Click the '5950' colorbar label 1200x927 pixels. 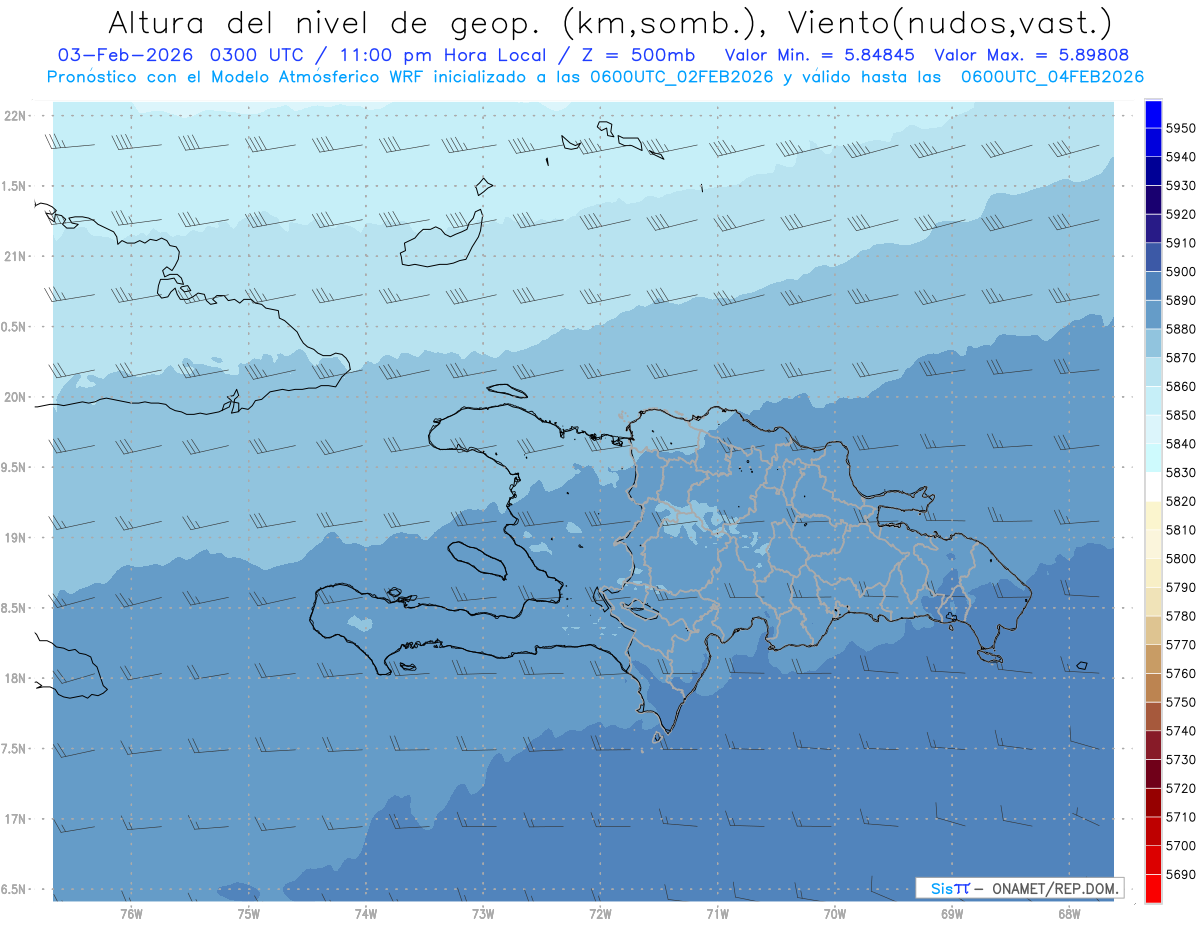(1180, 128)
